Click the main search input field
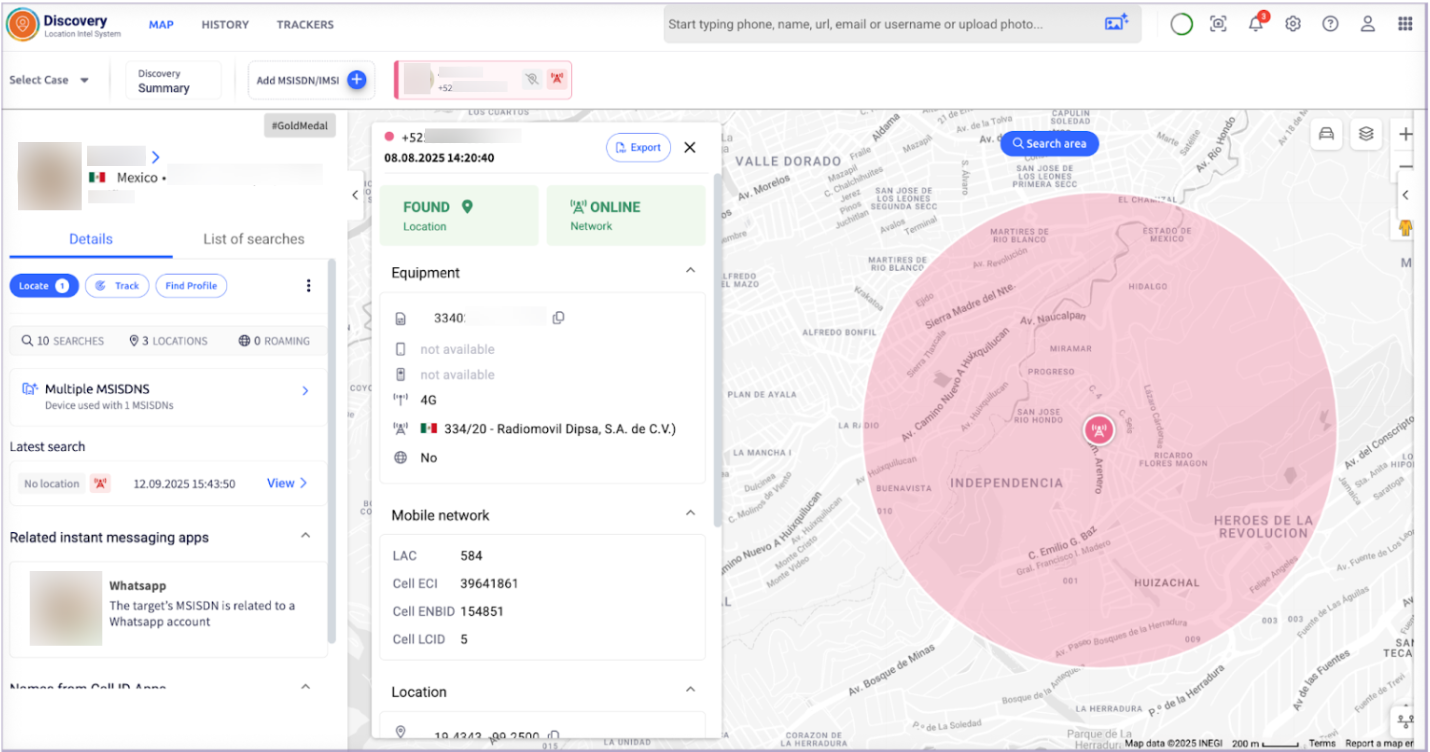The image size is (1430, 752). click(x=880, y=24)
